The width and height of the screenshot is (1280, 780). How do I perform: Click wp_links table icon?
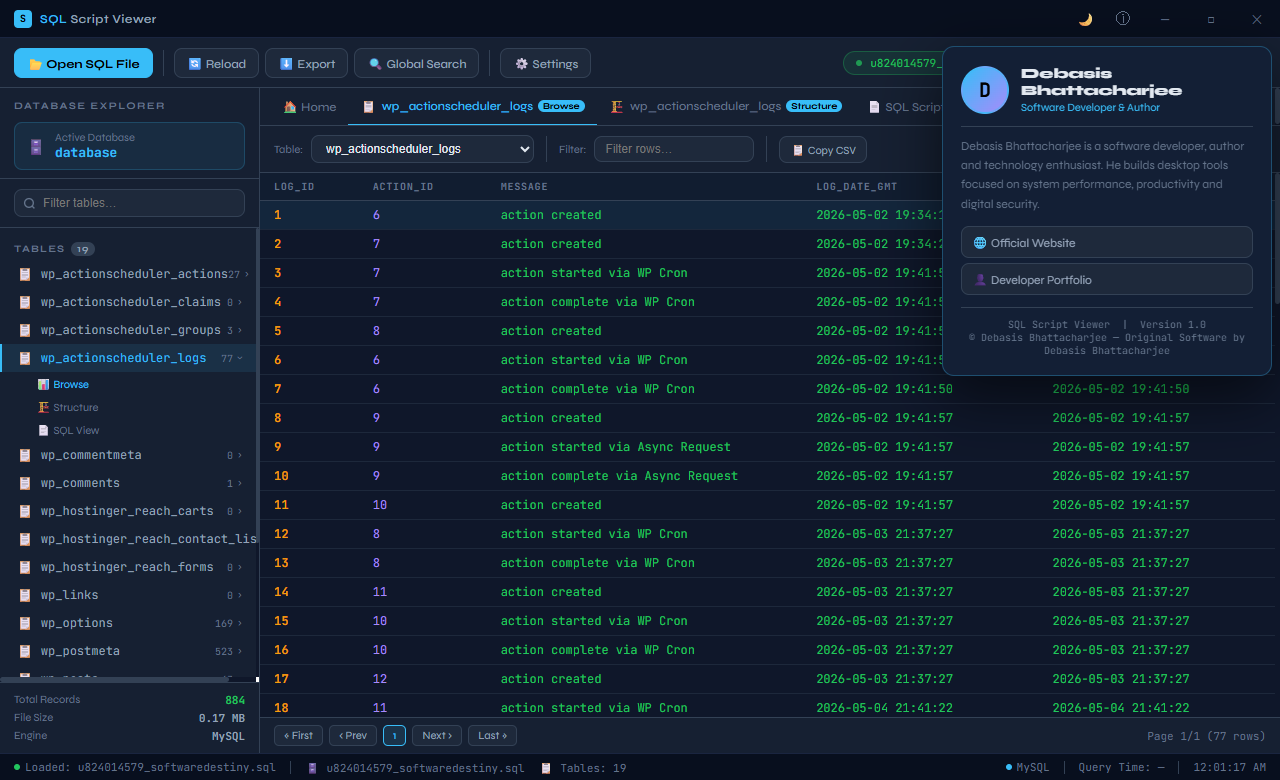26,595
